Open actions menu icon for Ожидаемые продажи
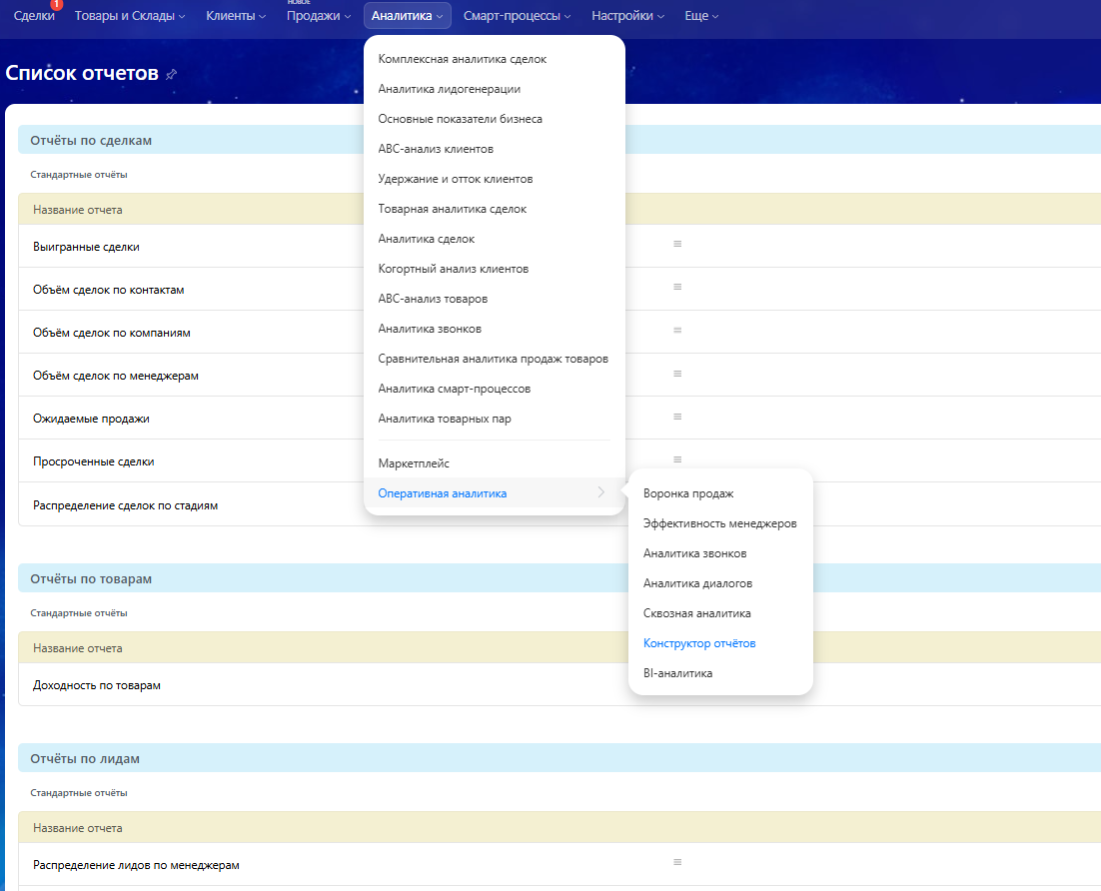 point(677,416)
